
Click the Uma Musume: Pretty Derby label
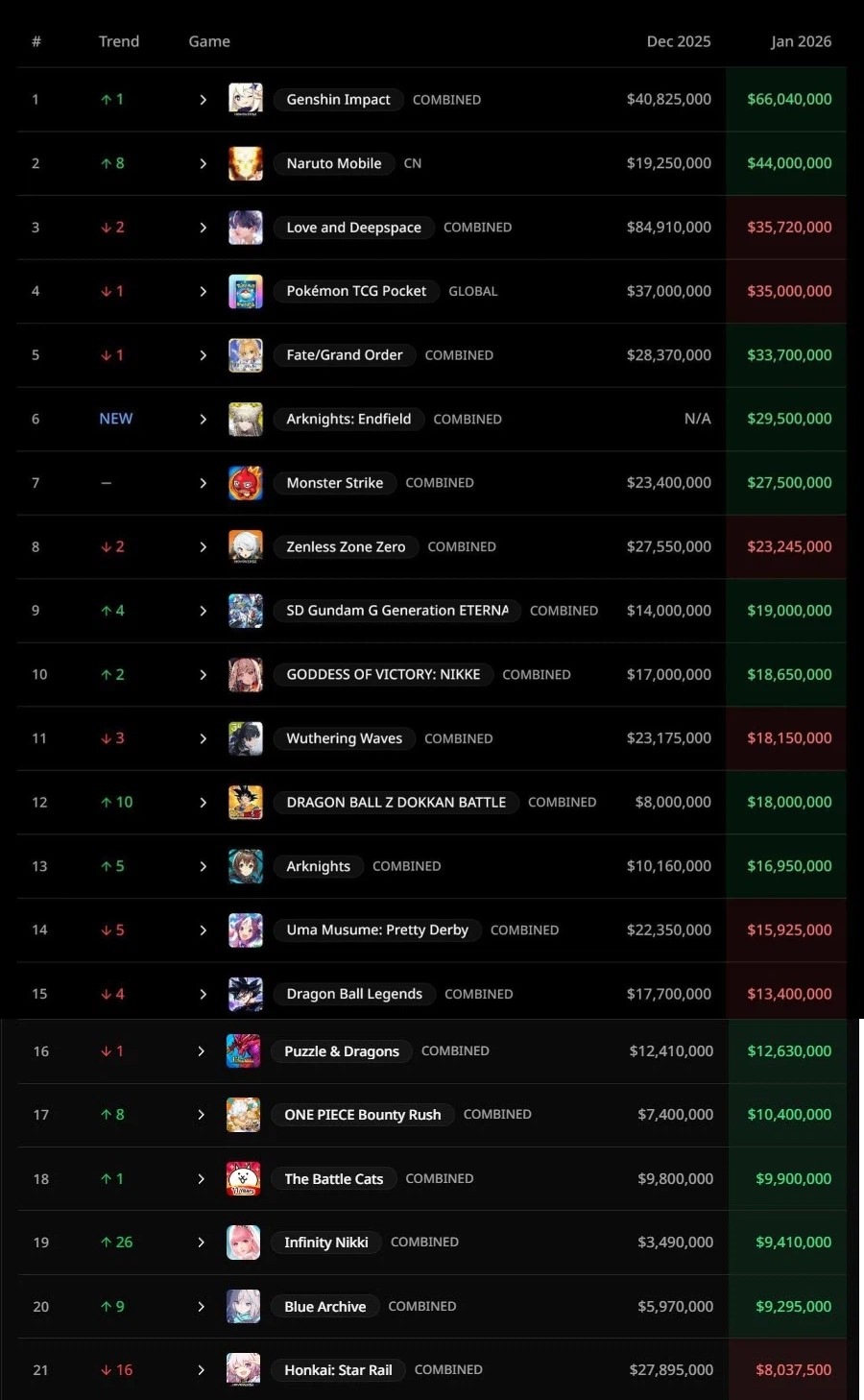(x=376, y=930)
